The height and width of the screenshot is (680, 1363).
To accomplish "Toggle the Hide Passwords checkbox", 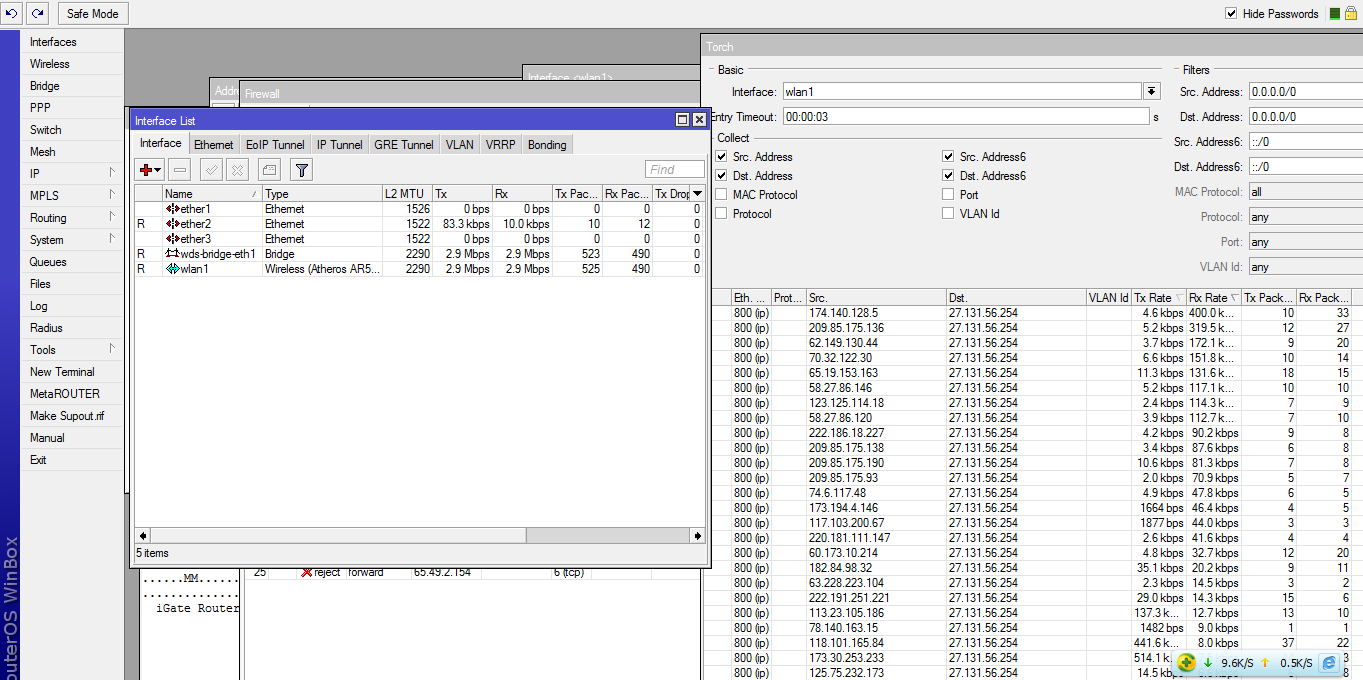I will tap(1232, 14).
